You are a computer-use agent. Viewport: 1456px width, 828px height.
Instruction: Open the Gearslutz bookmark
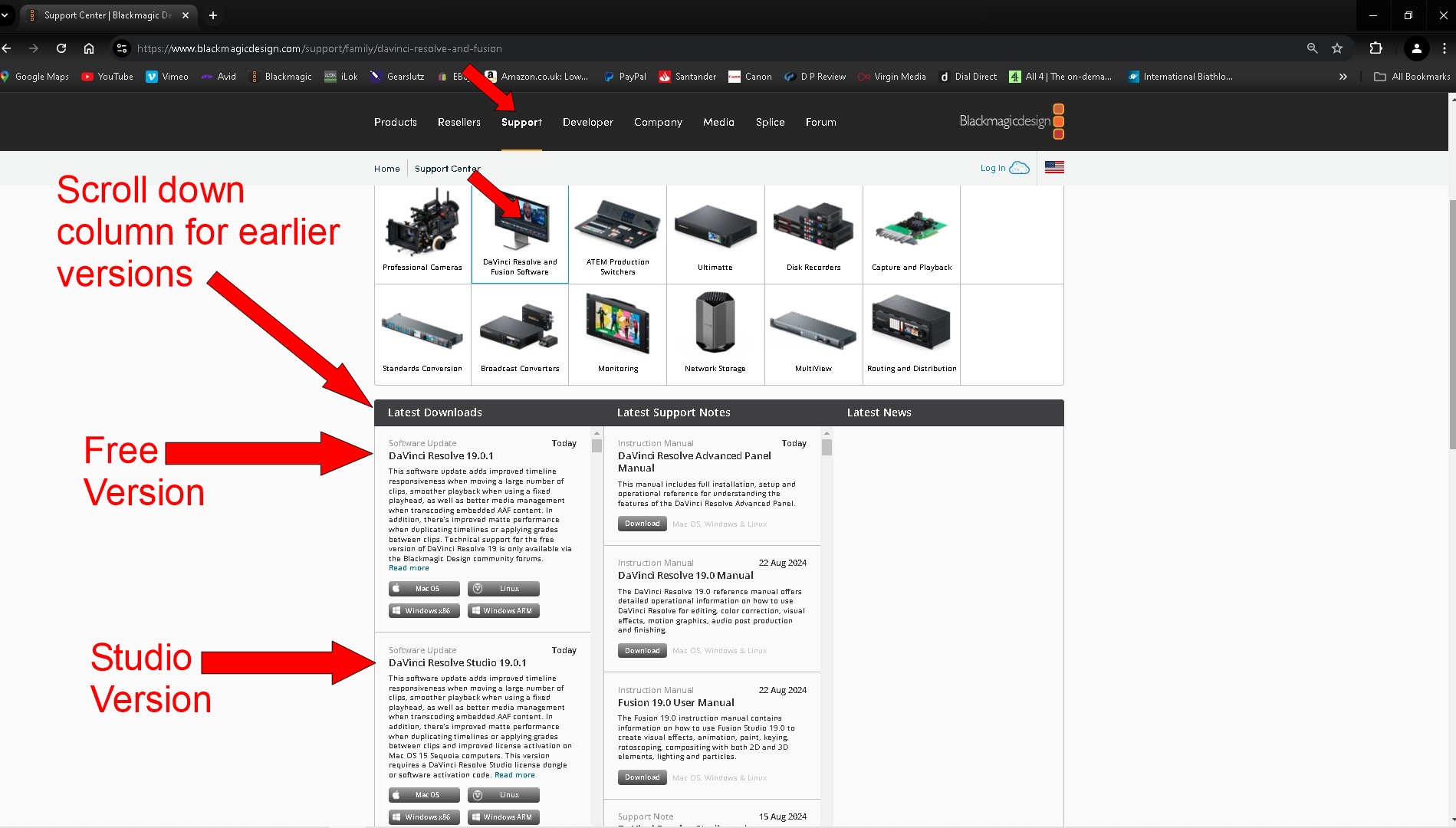coord(397,77)
